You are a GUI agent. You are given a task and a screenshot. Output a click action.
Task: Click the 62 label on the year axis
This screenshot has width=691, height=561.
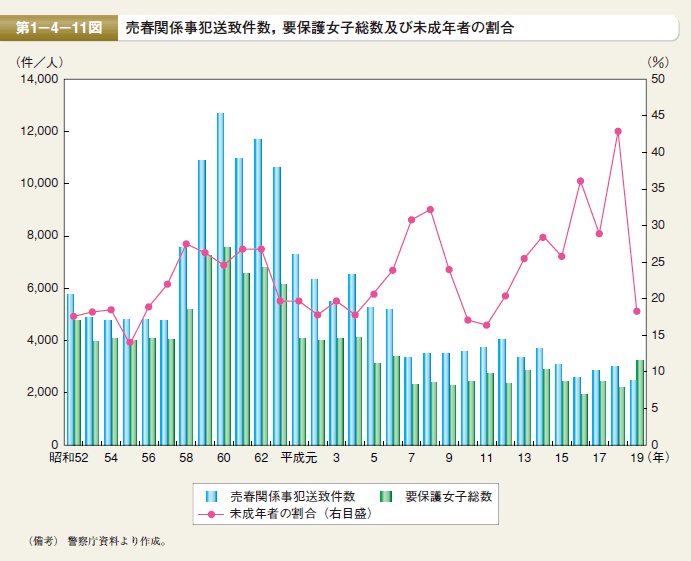coord(261,458)
